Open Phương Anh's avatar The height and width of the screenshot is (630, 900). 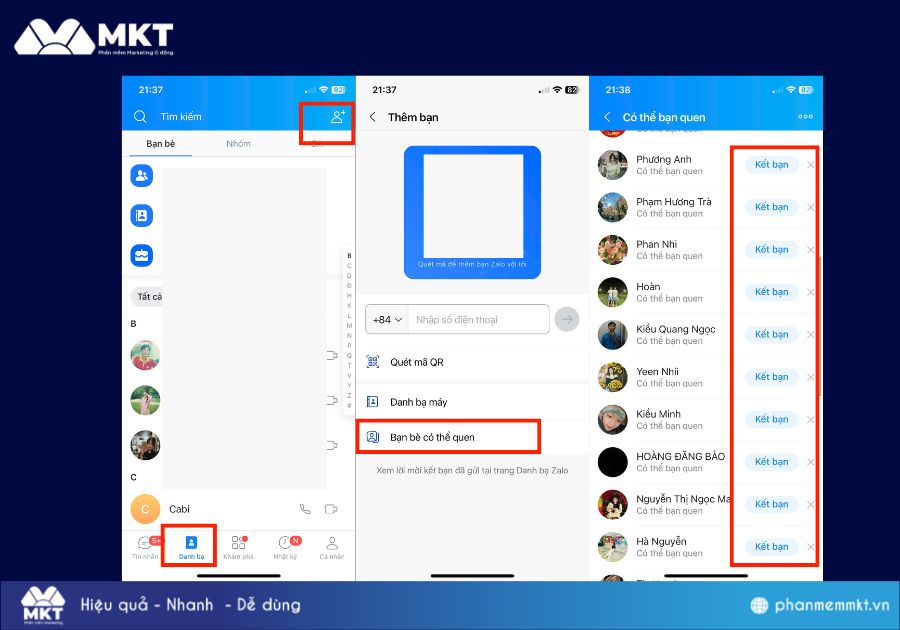(612, 165)
